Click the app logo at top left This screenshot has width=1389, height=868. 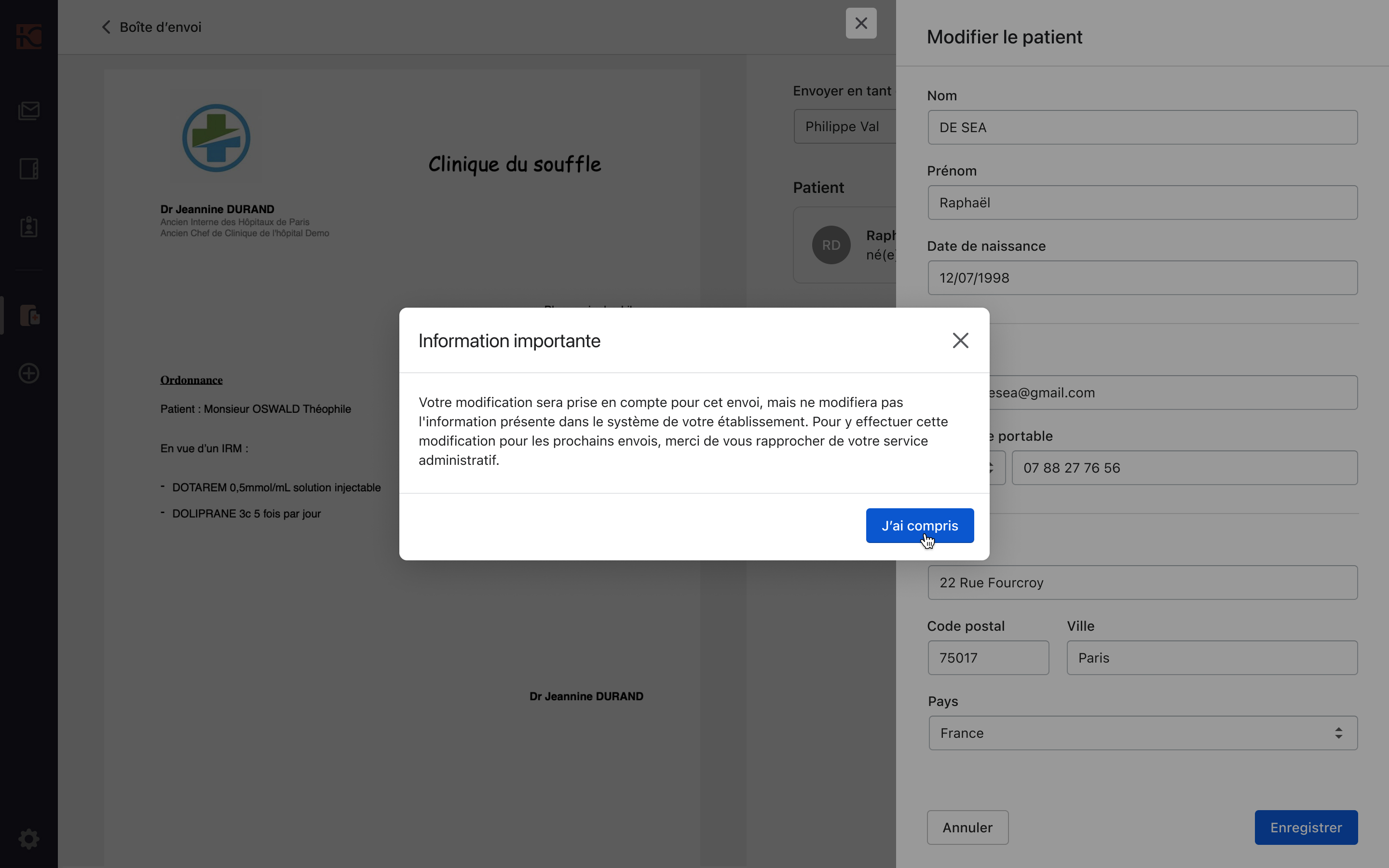[x=29, y=37]
